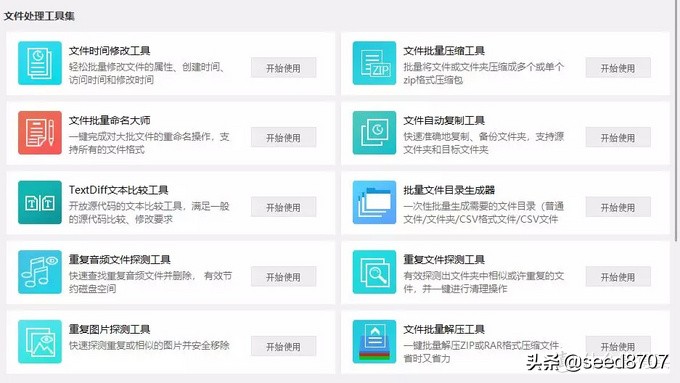
Task: Click the 文件自动复制工具 icon
Action: point(374,133)
